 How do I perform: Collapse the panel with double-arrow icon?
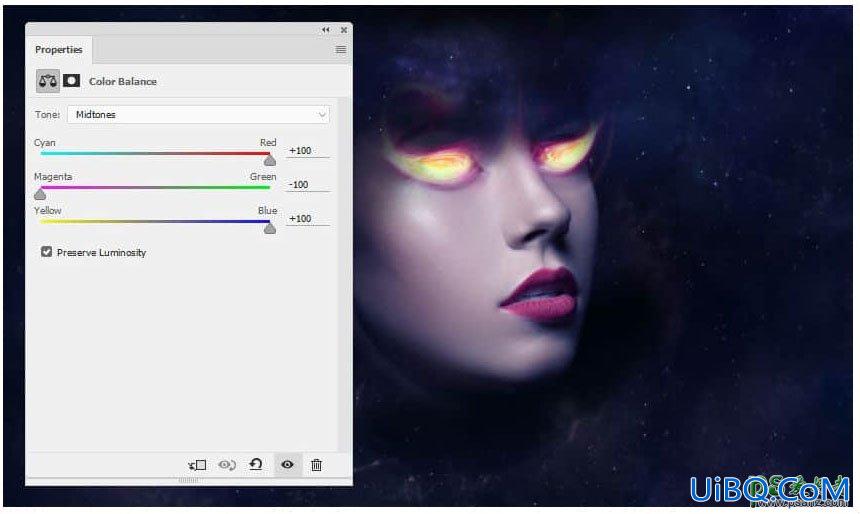click(x=326, y=30)
